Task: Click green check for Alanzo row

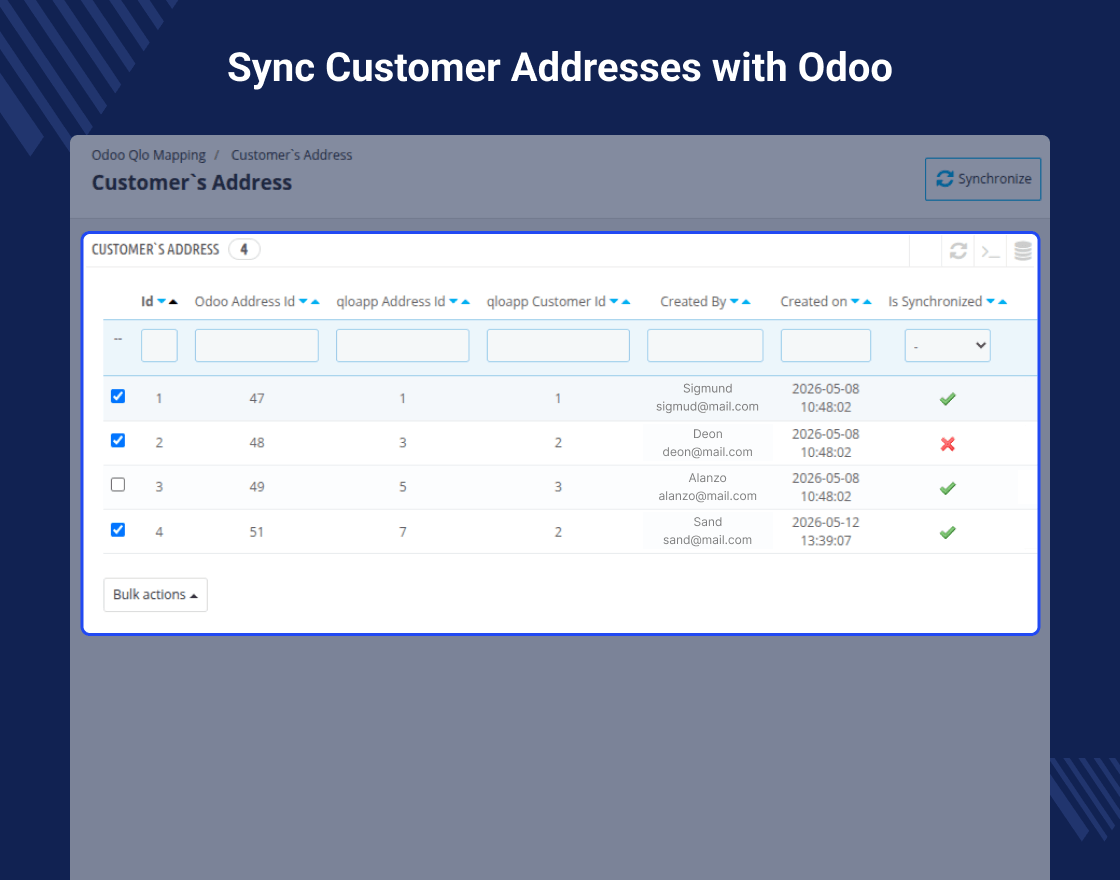Action: pyautogui.click(x=947, y=489)
